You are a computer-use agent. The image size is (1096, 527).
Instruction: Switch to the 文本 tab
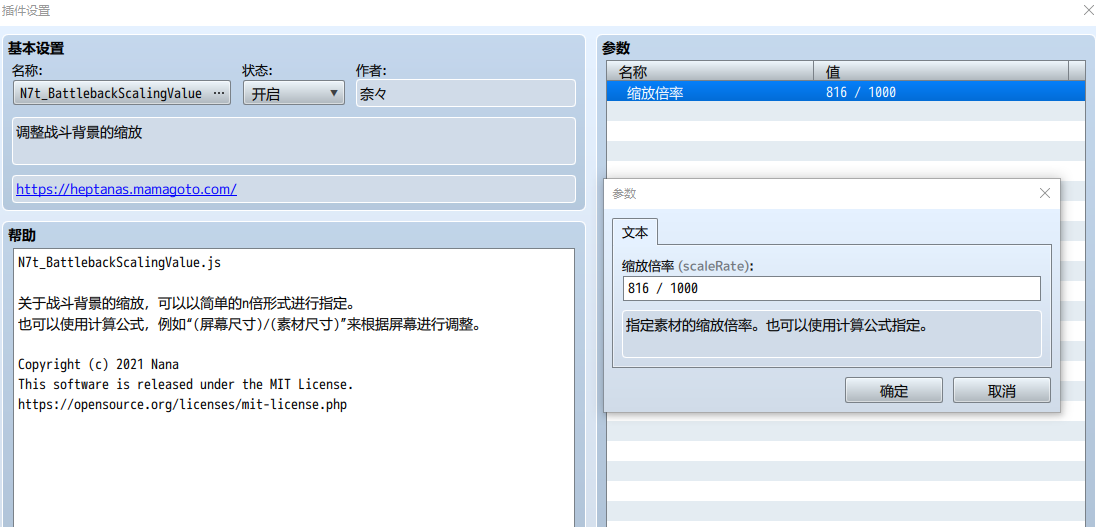point(635,232)
